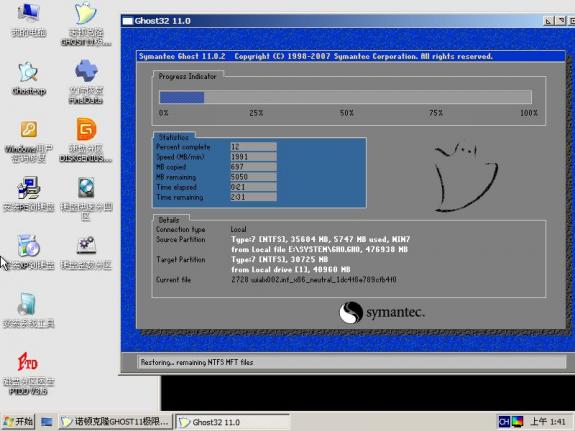Click the Percent complete value 12
Screen dimensions: 575x431
pyautogui.click(x=253, y=147)
